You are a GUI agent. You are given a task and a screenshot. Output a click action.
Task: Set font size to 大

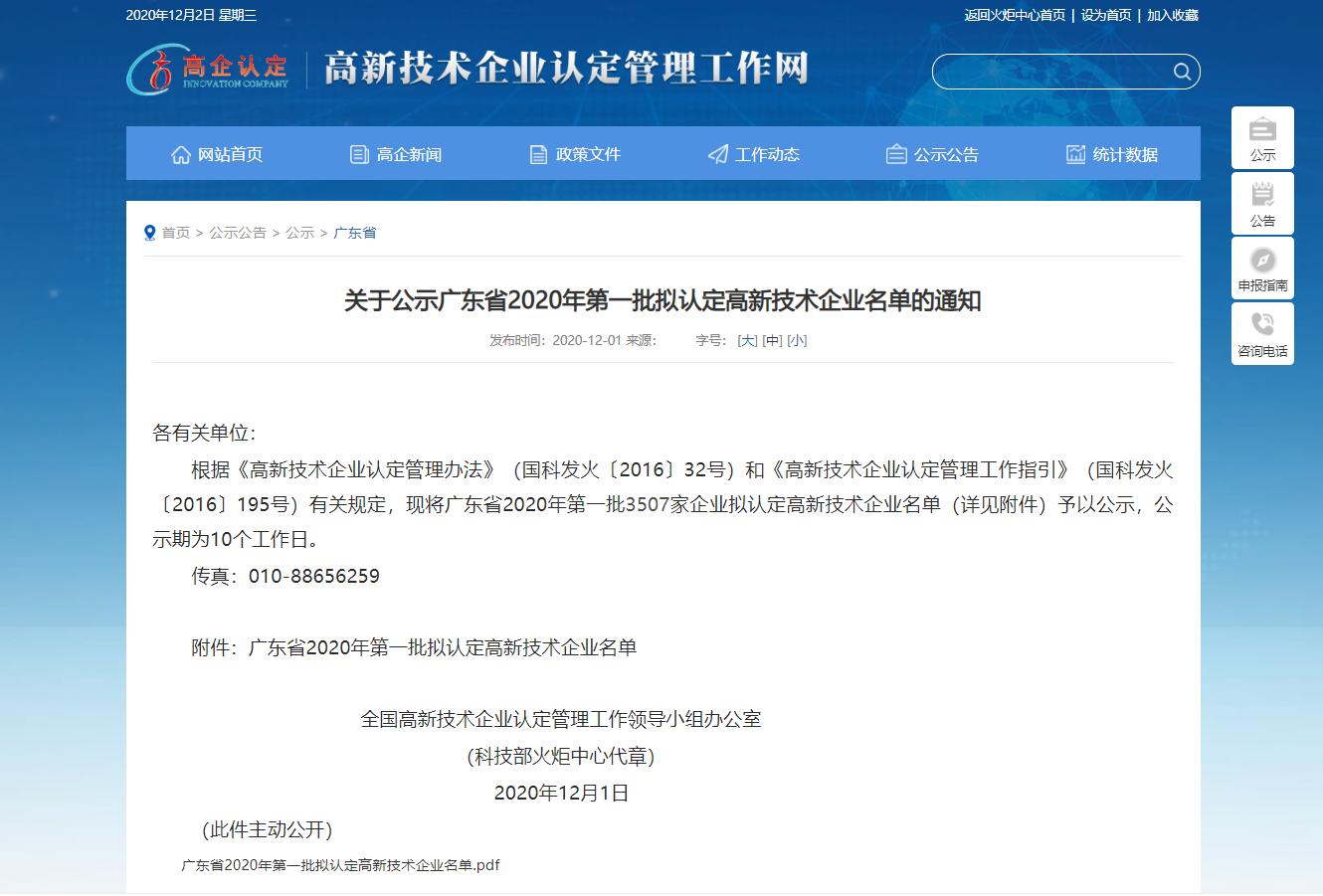pyautogui.click(x=747, y=340)
